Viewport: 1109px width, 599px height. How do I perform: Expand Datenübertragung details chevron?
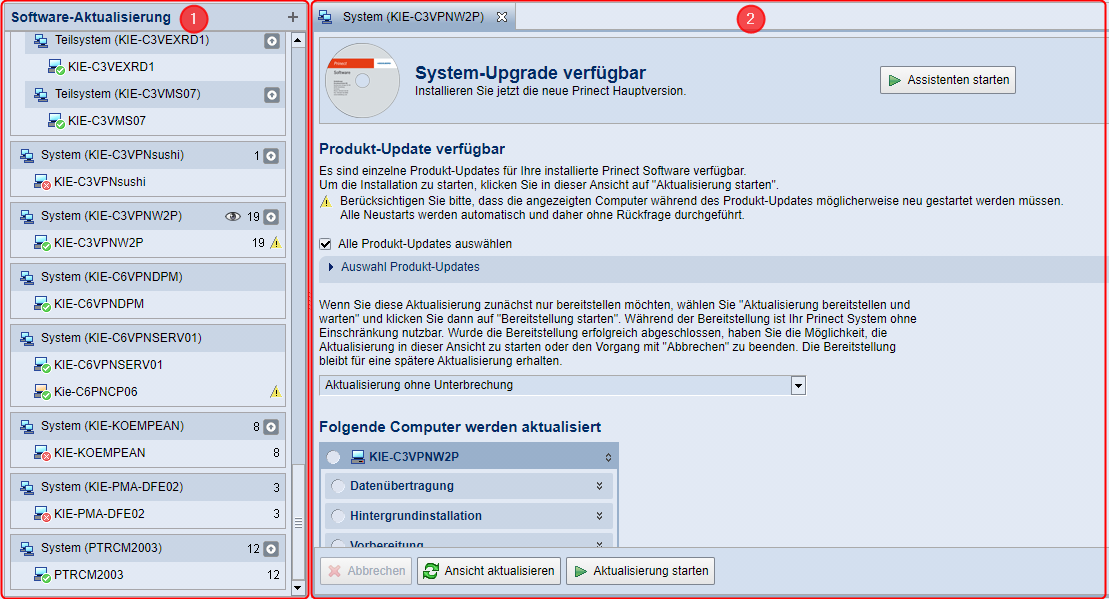tap(599, 486)
